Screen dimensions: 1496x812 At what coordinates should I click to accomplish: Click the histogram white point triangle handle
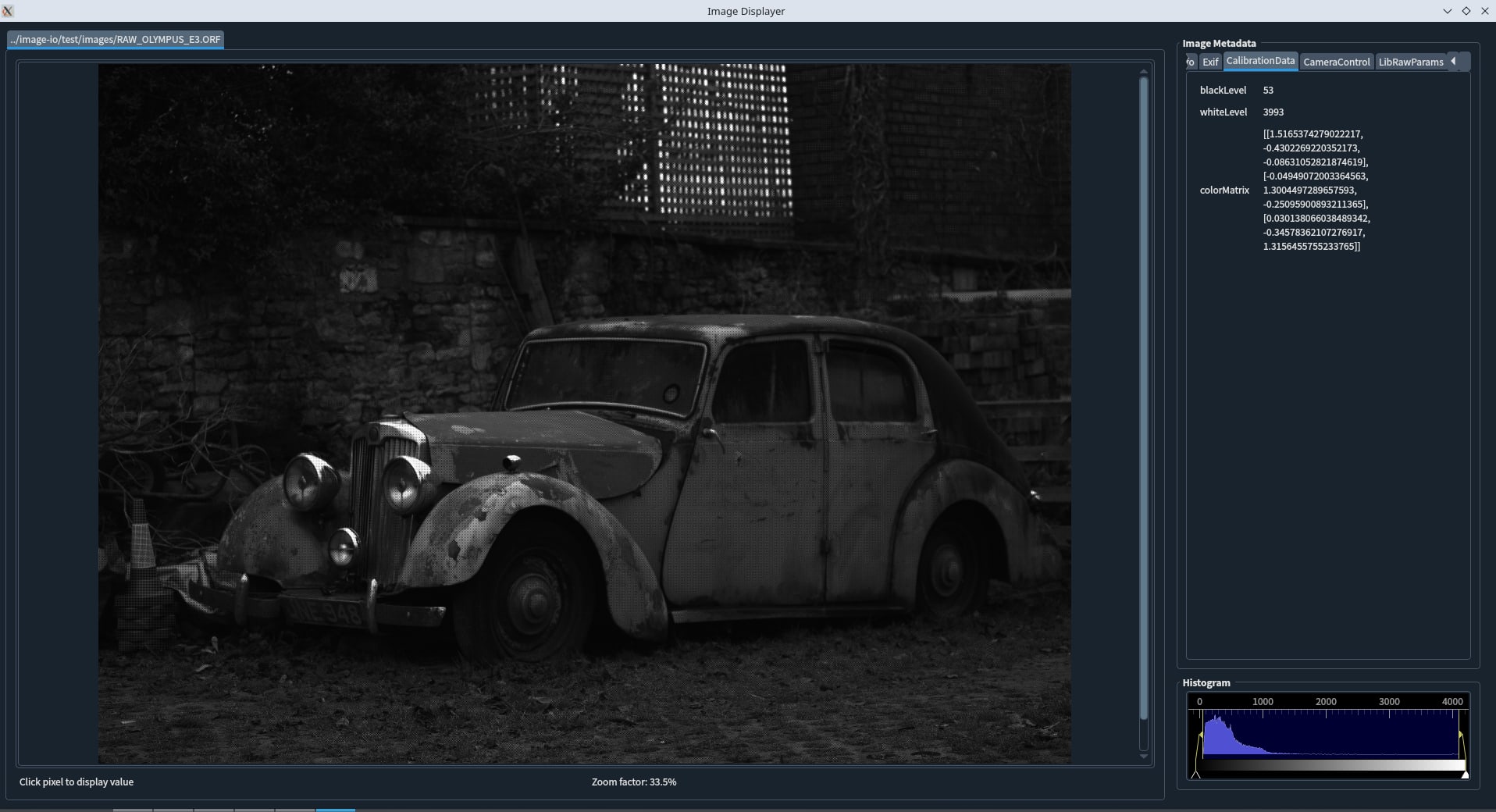point(1465,775)
